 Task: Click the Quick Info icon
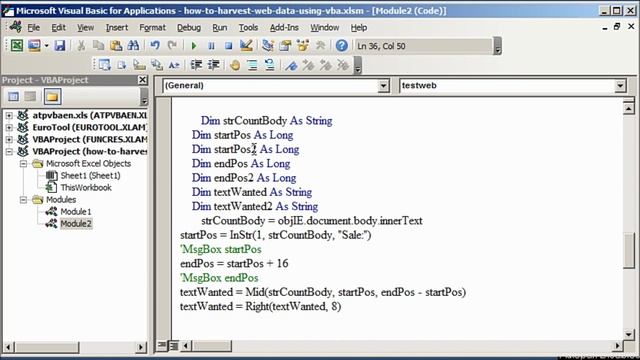139,64
